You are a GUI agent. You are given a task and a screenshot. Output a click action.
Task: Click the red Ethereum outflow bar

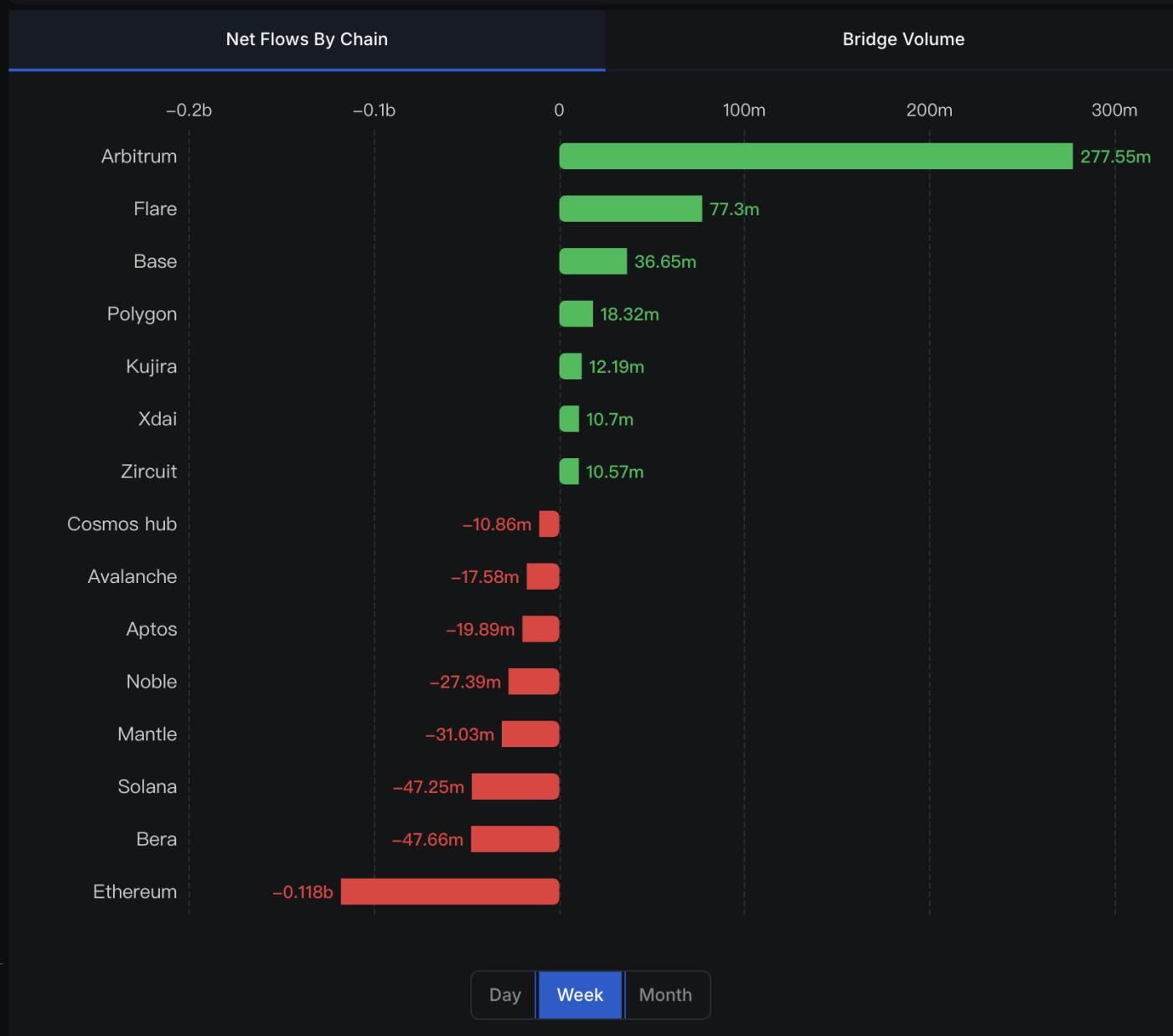(450, 892)
